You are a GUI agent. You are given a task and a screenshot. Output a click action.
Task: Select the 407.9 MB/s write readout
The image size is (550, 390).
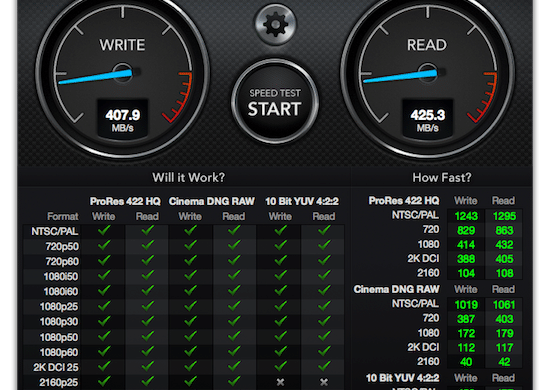point(122,120)
